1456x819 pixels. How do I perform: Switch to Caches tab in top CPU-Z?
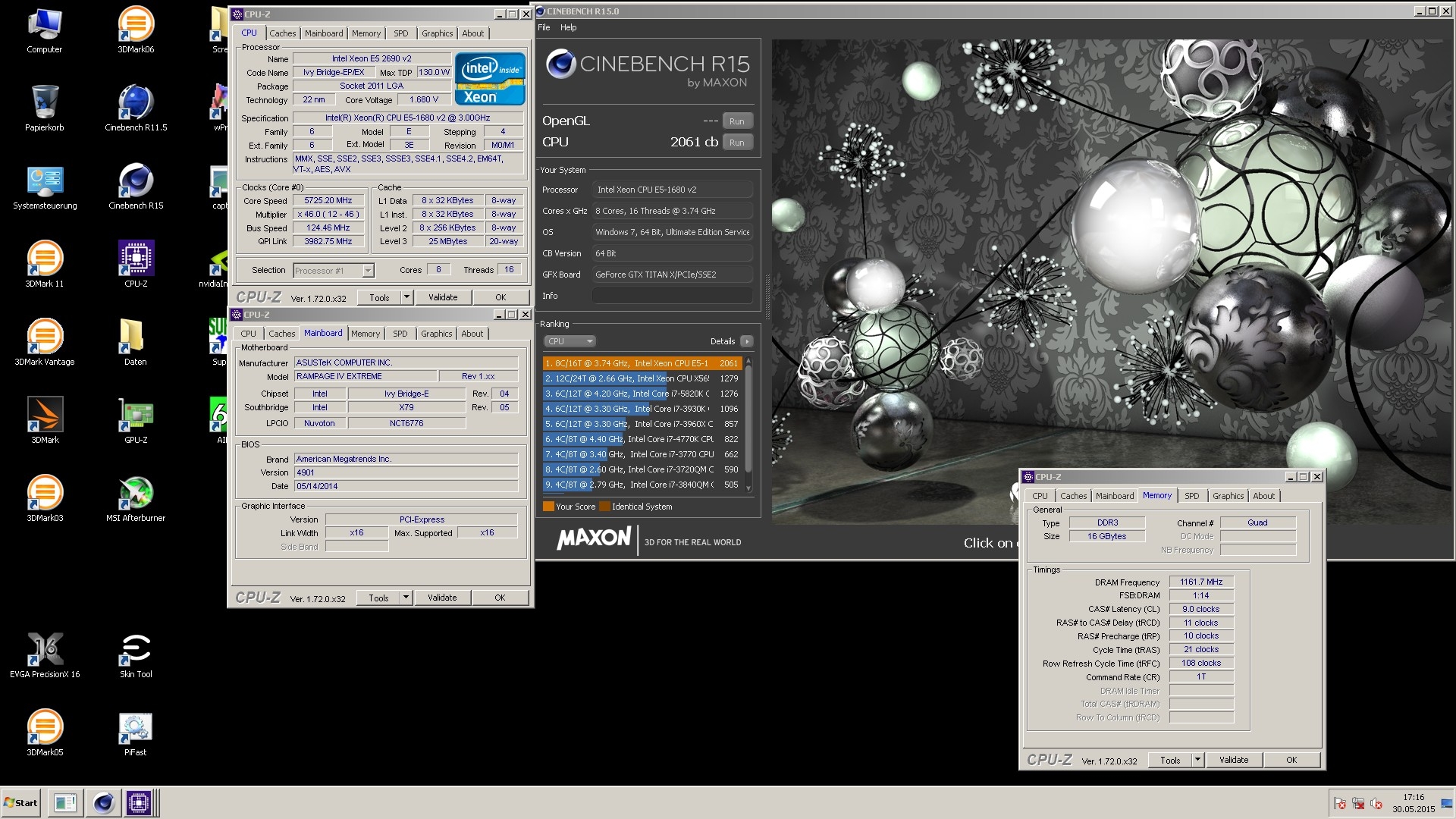[283, 33]
